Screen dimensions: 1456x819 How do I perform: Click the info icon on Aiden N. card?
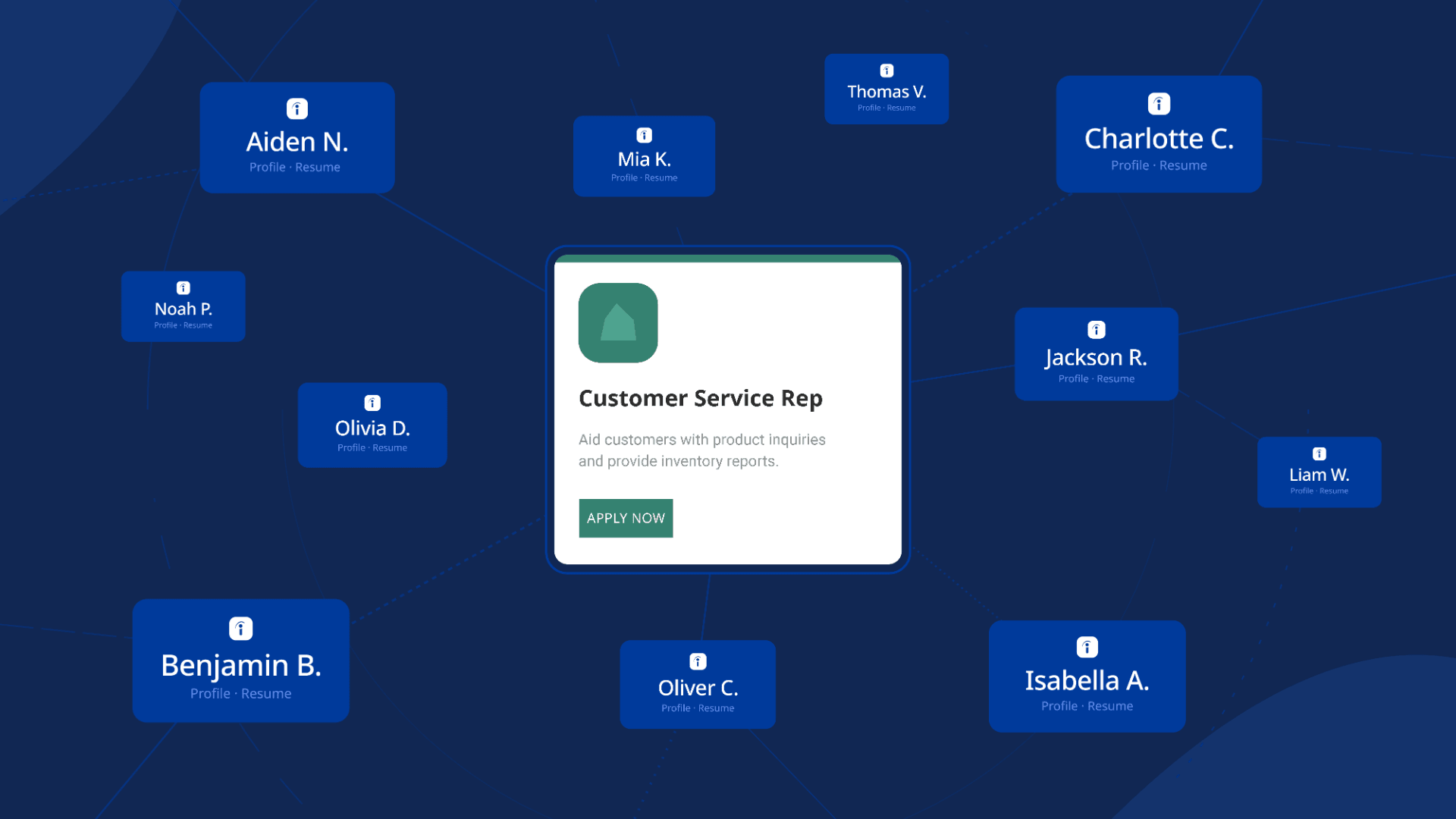297,108
